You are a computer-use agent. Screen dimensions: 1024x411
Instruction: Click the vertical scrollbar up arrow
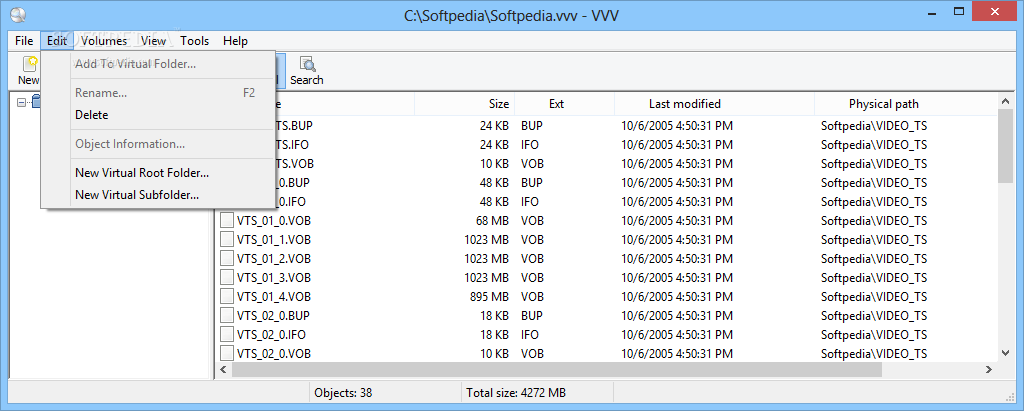coord(1006,102)
